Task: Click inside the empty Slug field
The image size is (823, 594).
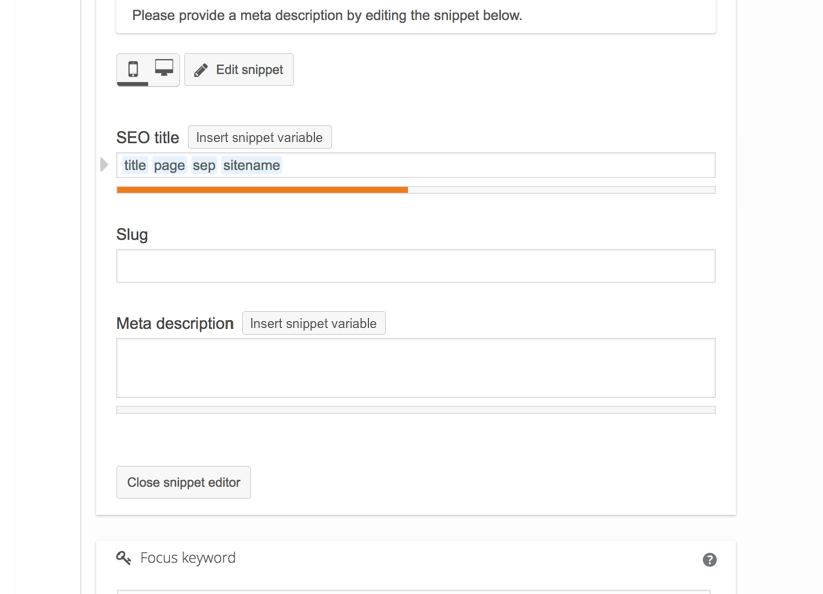Action: 415,265
